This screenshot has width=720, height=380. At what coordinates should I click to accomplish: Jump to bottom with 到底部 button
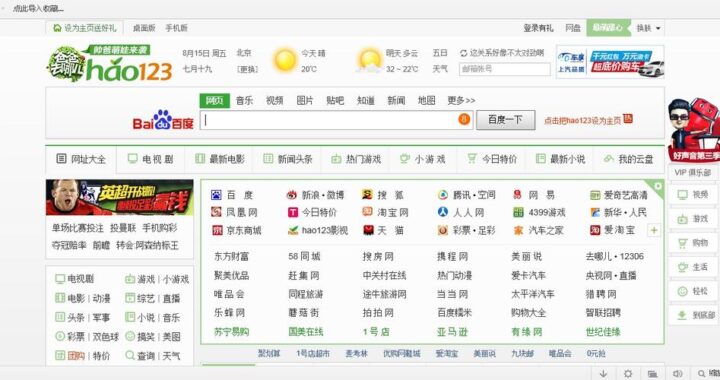(x=694, y=315)
